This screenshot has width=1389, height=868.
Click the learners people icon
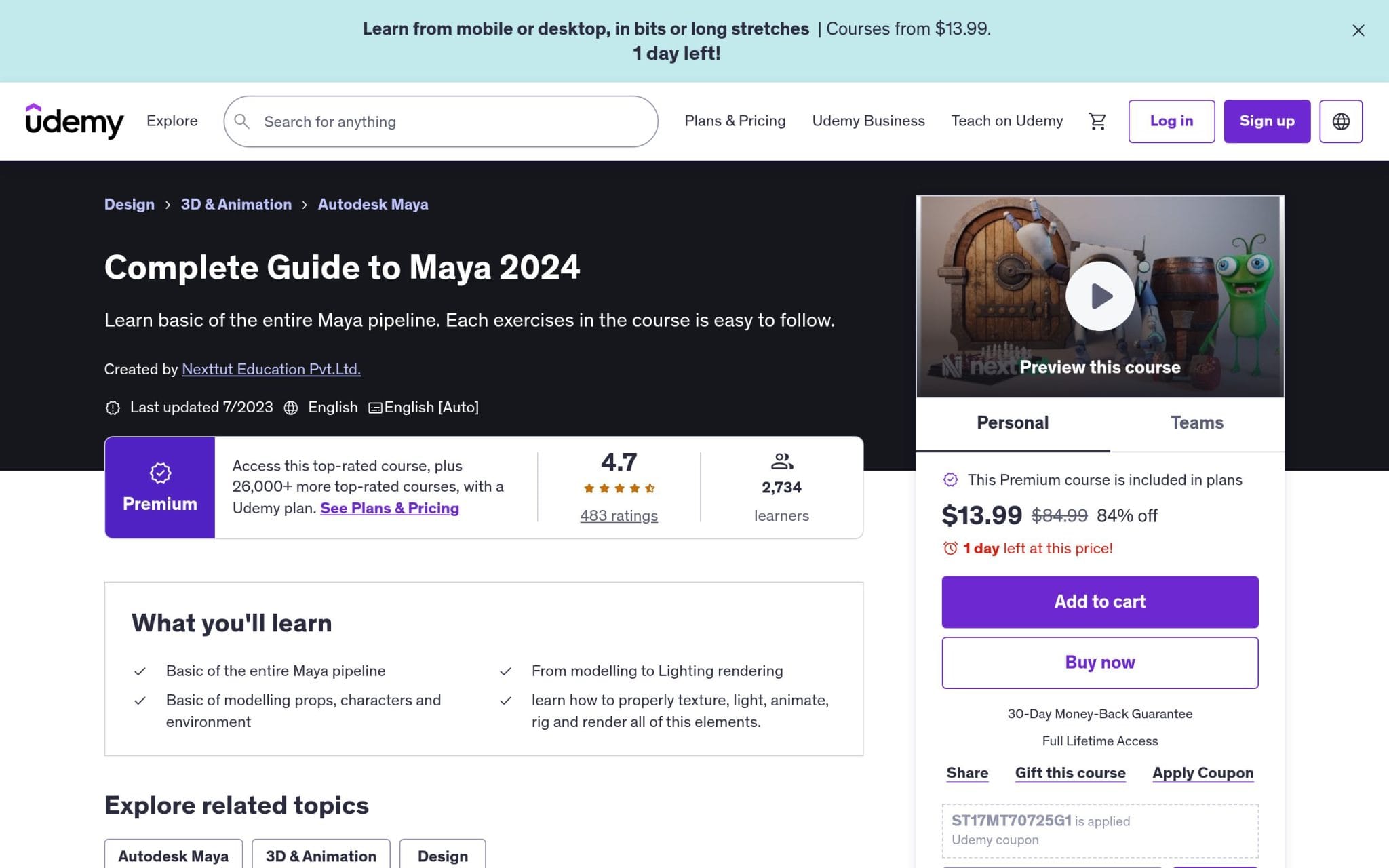782,462
